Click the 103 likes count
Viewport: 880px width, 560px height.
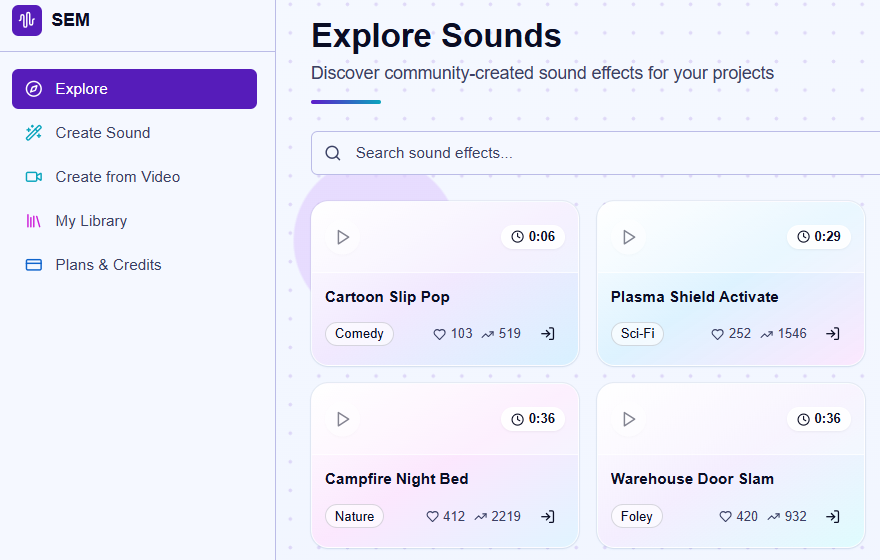[x=461, y=334]
